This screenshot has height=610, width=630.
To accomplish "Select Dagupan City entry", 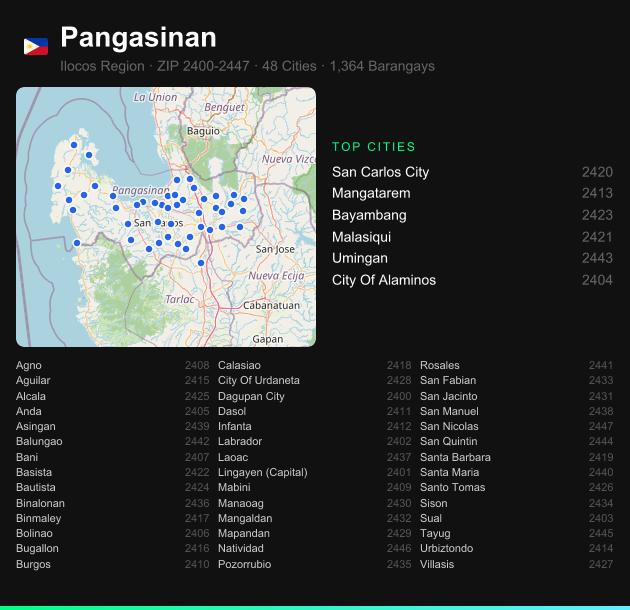I will [x=315, y=396].
